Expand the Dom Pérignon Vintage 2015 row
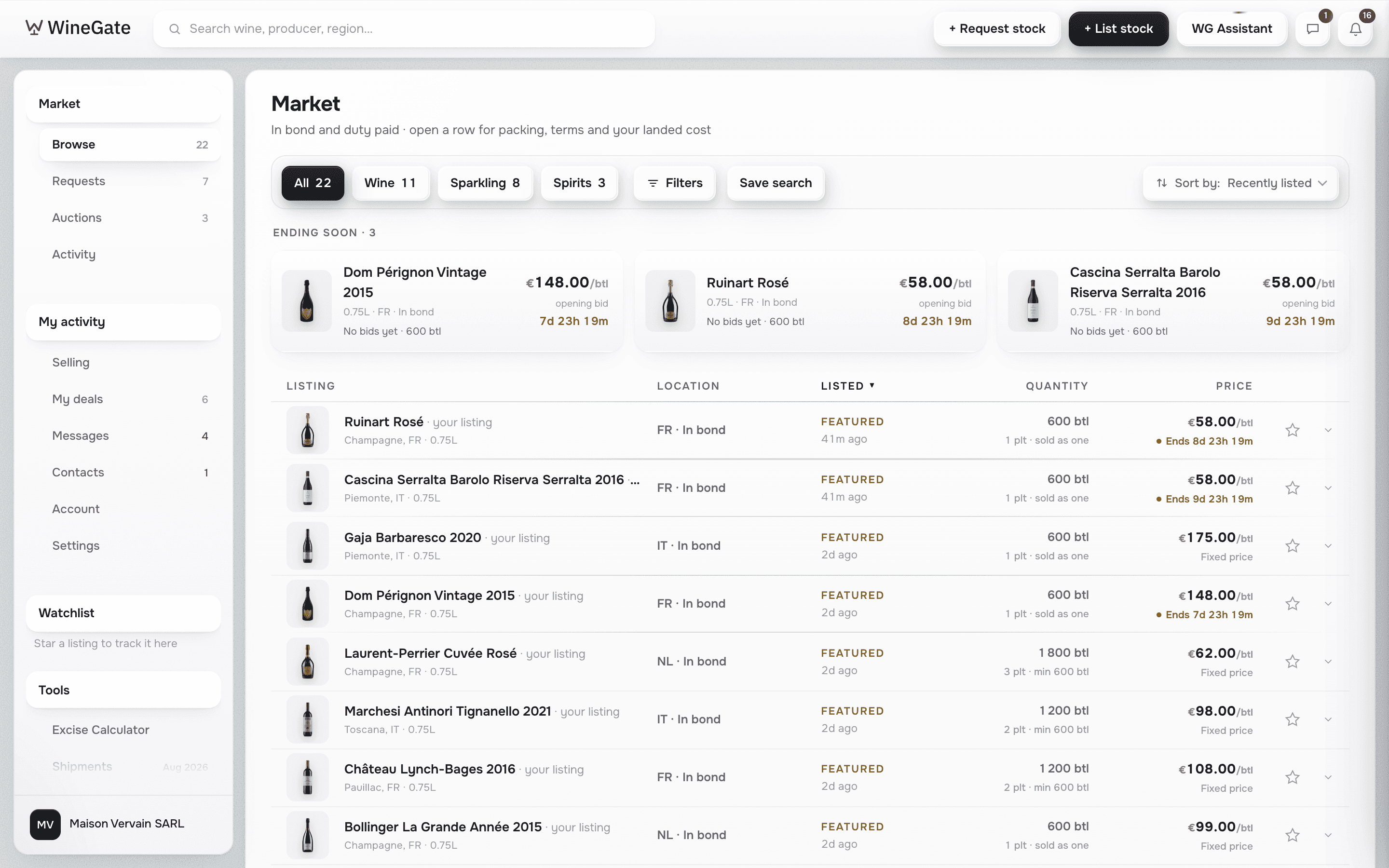The width and height of the screenshot is (1389, 868). pyautogui.click(x=1328, y=604)
